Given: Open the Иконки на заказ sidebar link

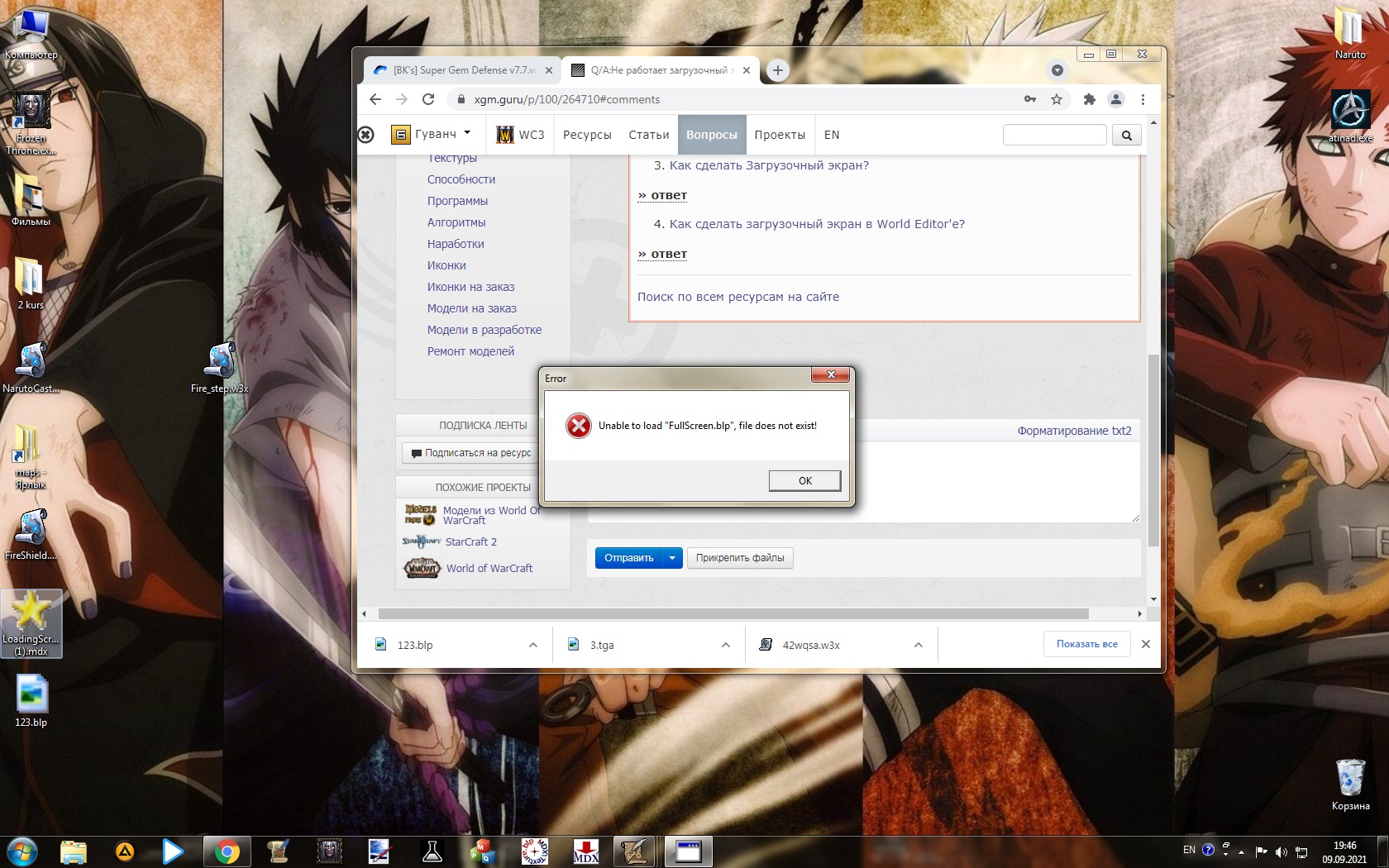Looking at the screenshot, I should click(470, 287).
